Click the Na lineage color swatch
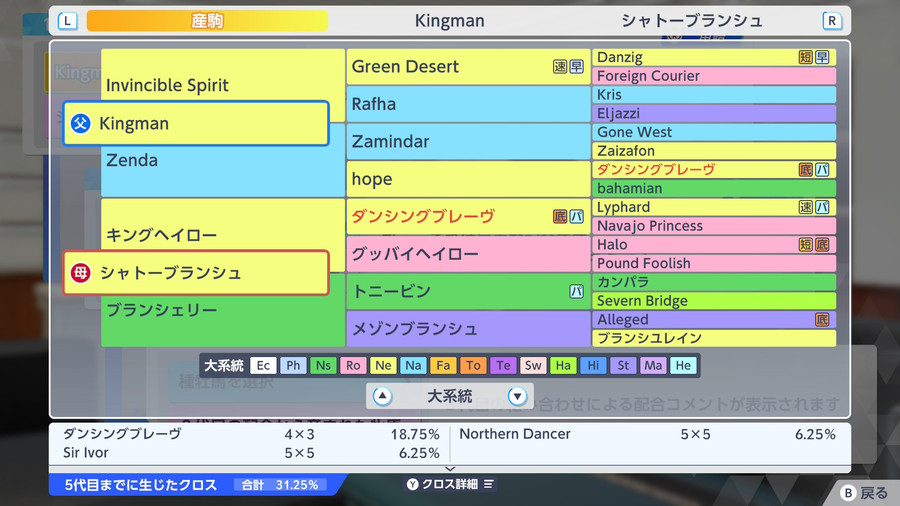900x506 pixels. [413, 365]
